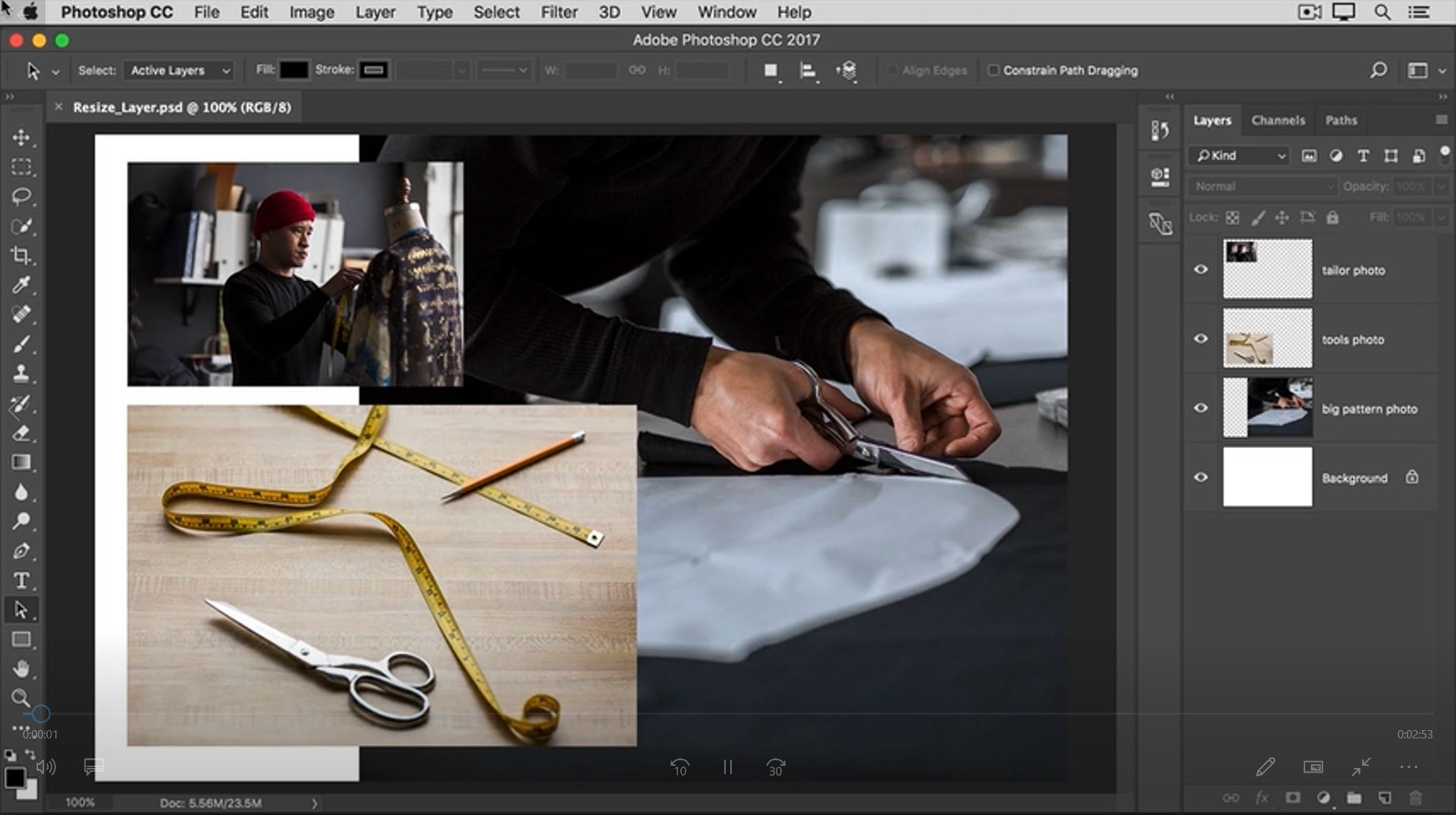Switch to the Channels tab
The height and width of the screenshot is (815, 1456).
point(1279,120)
